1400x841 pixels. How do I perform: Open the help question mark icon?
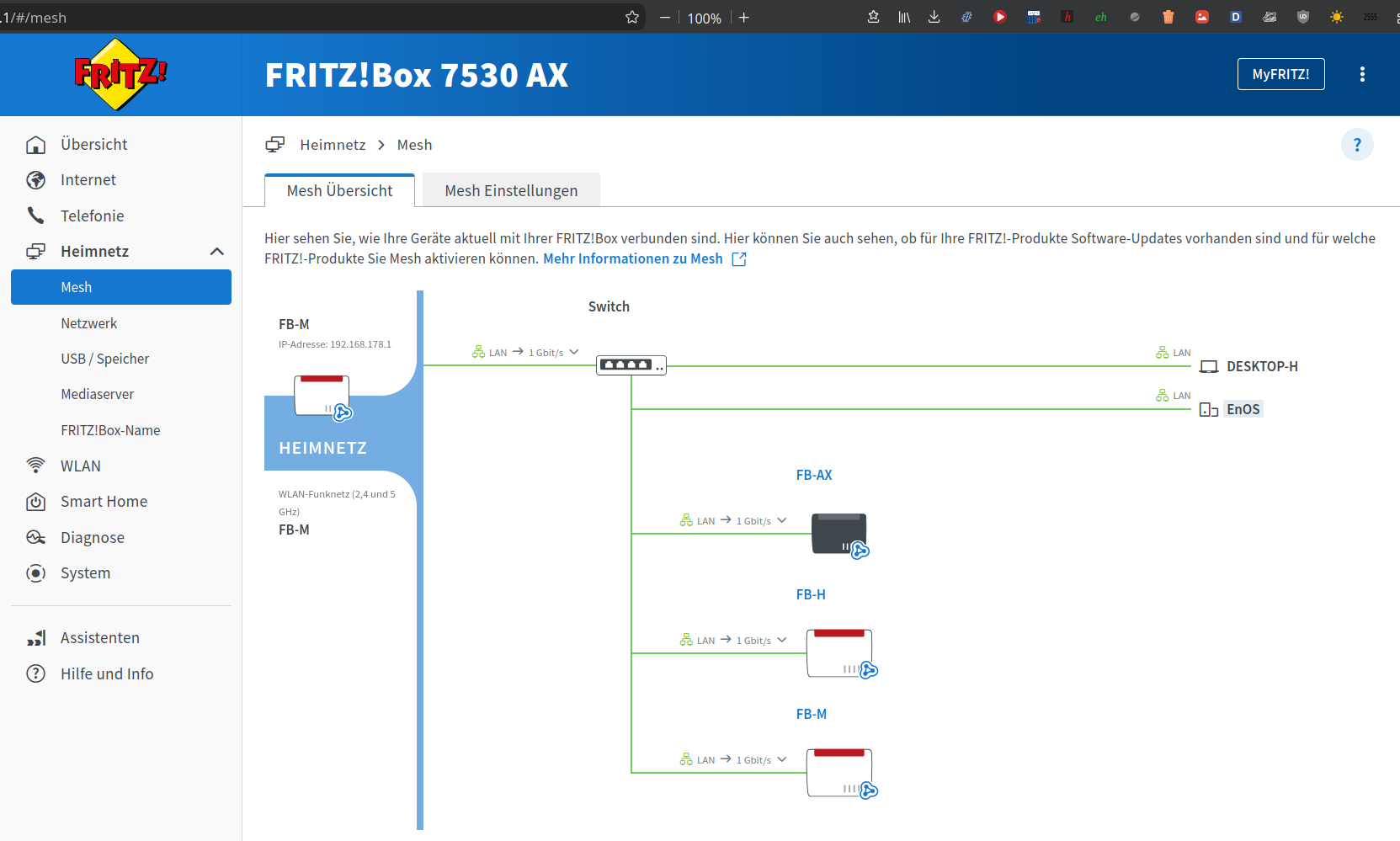[1357, 145]
